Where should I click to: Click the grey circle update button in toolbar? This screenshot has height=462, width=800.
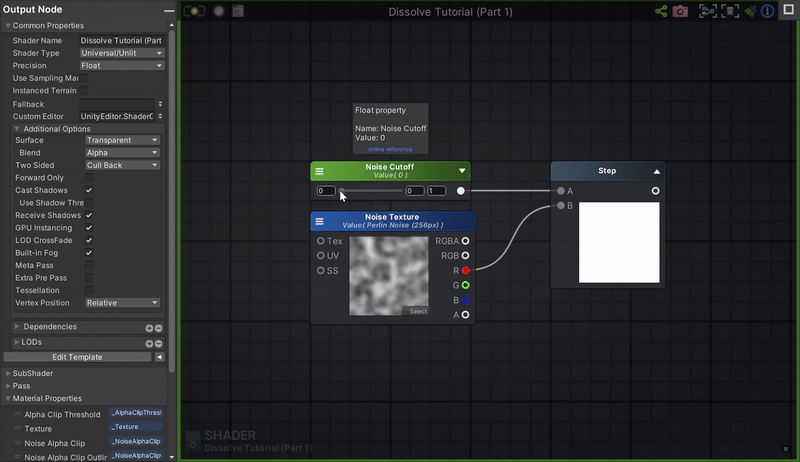[219, 11]
